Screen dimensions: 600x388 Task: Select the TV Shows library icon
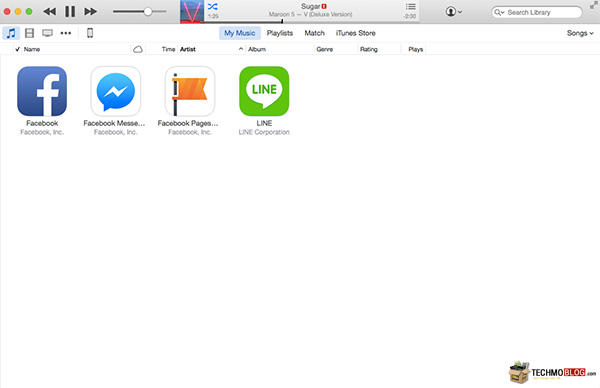[x=47, y=33]
